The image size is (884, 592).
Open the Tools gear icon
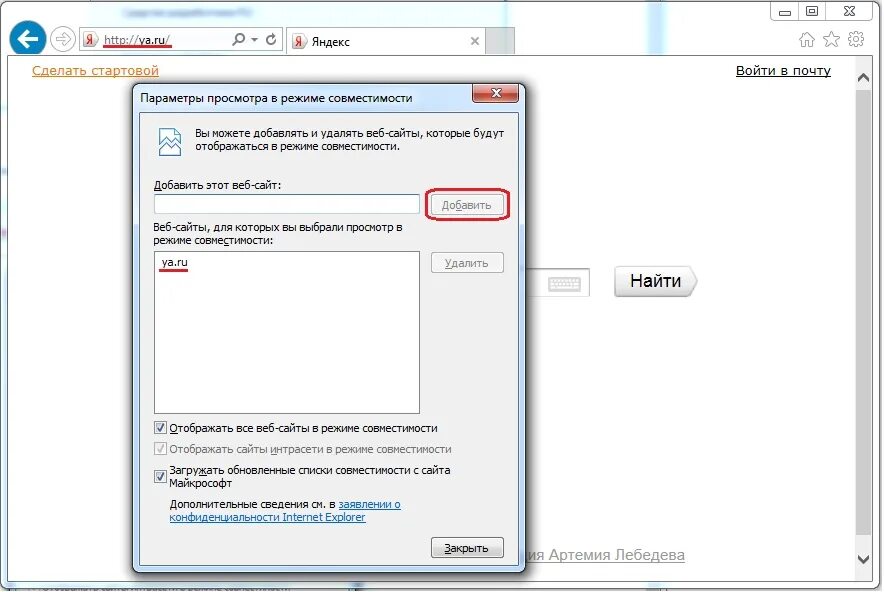(x=856, y=39)
